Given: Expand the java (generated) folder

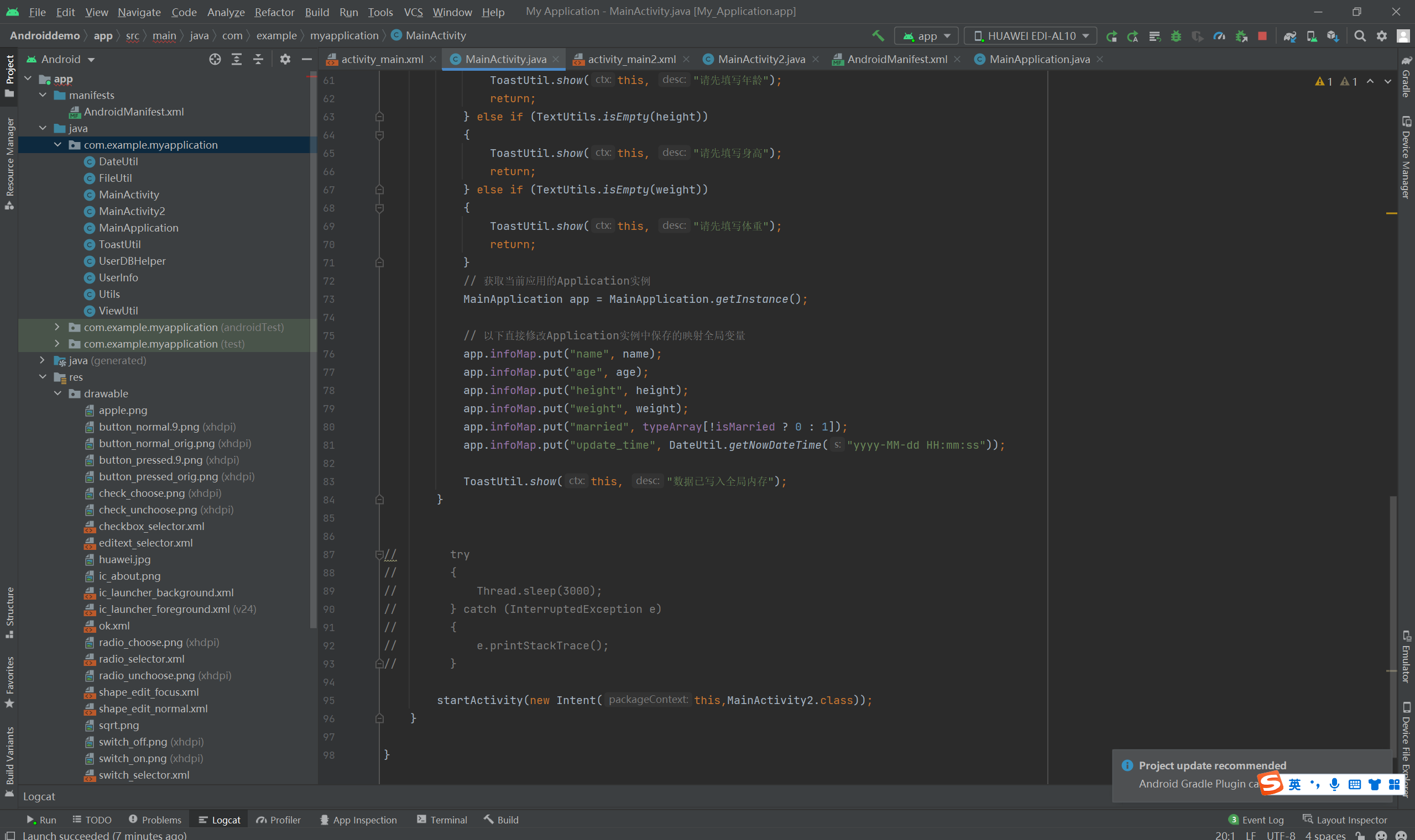Looking at the screenshot, I should pyautogui.click(x=43, y=360).
